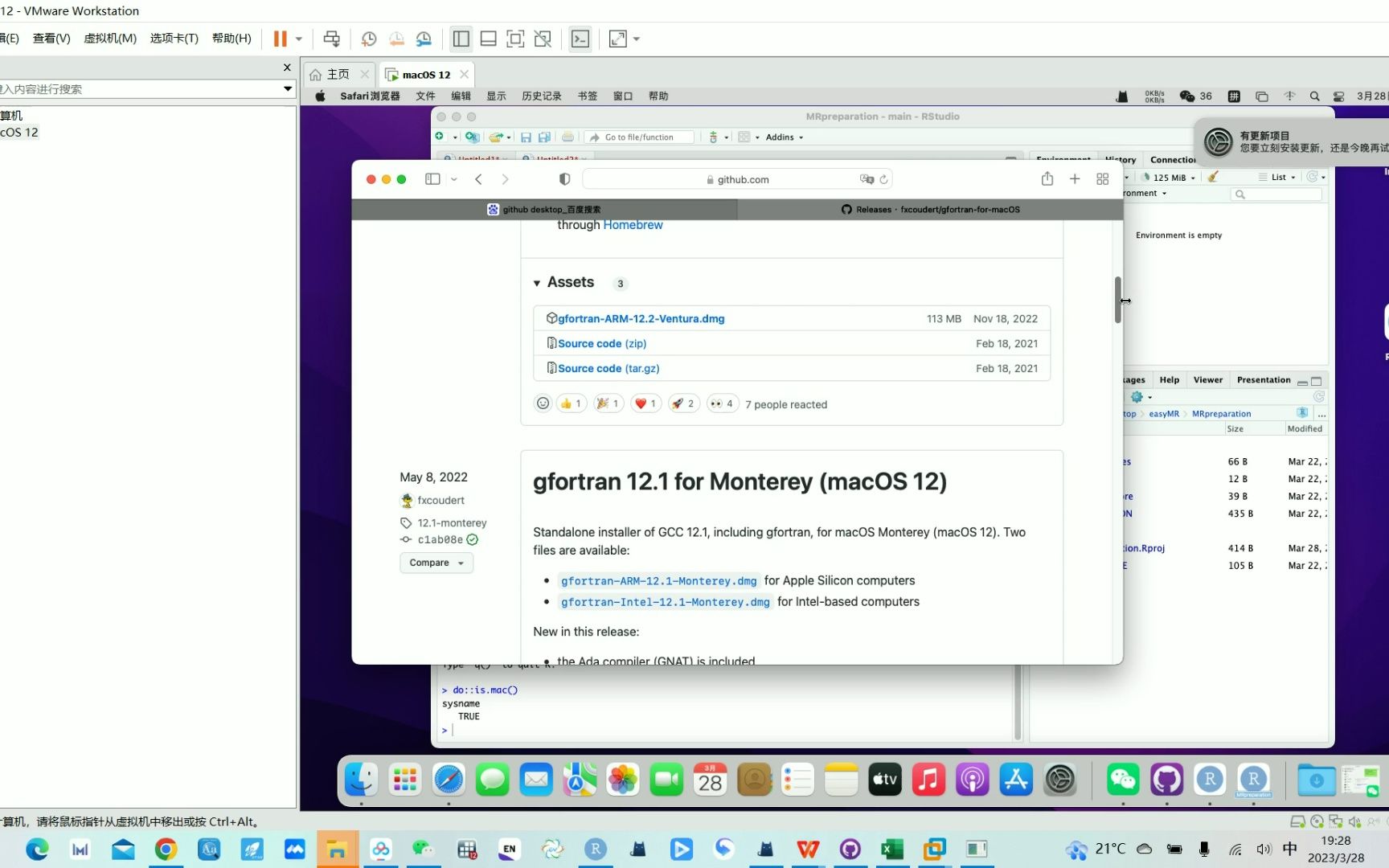
Task: Click RStudio Go to file/function field
Action: [640, 137]
